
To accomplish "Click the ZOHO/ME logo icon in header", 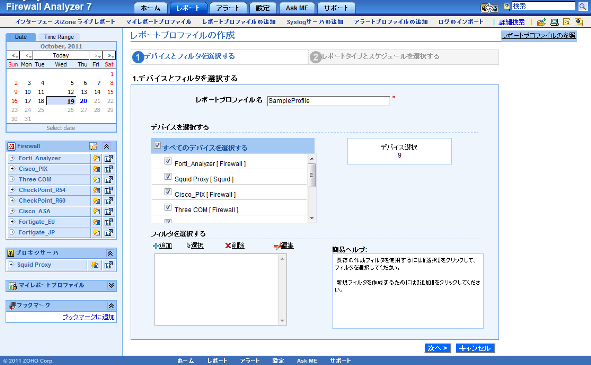I will [x=489, y=7].
